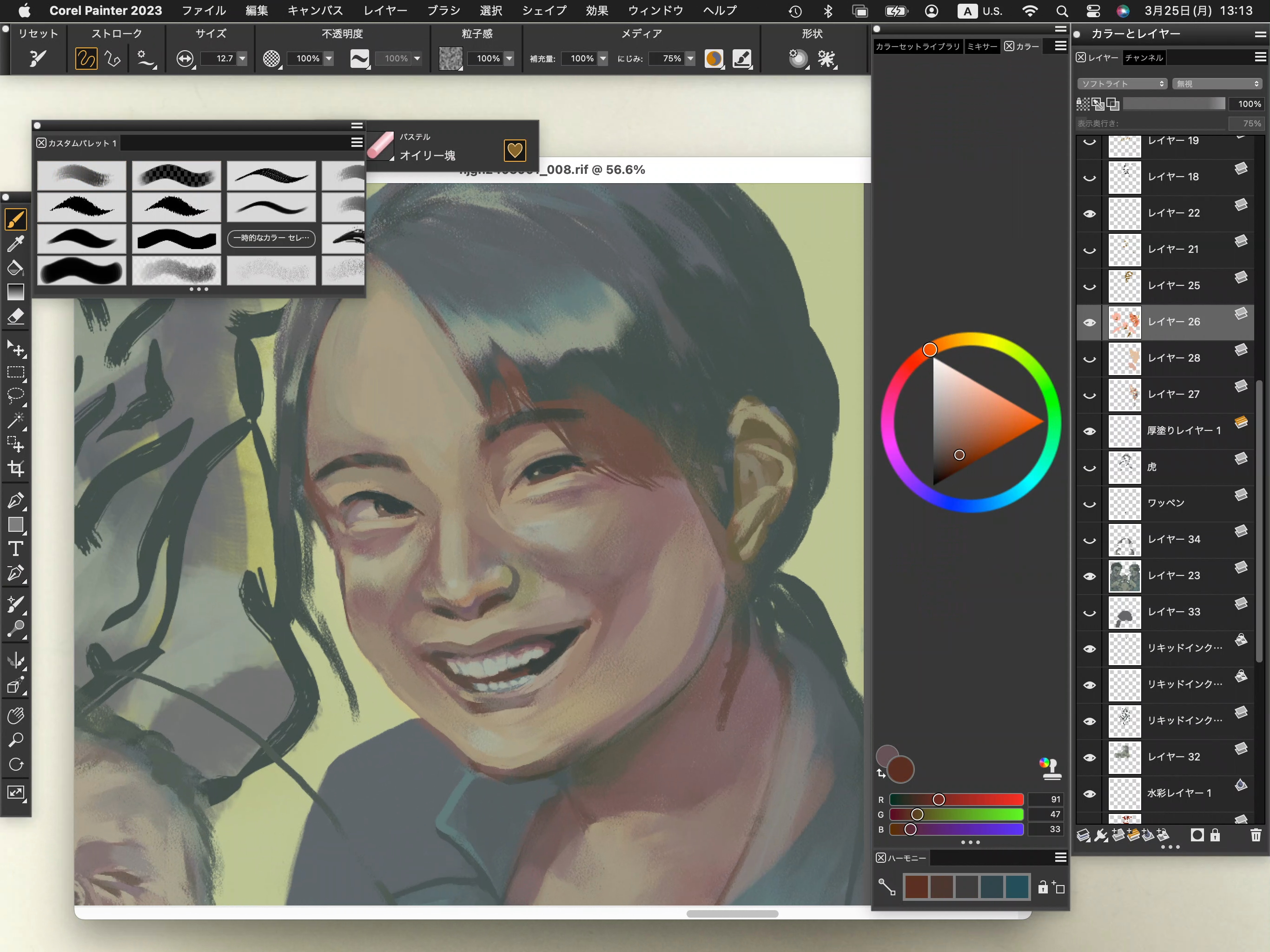1270x952 pixels.
Task: Select the ワッペン layer
Action: pyautogui.click(x=1164, y=503)
